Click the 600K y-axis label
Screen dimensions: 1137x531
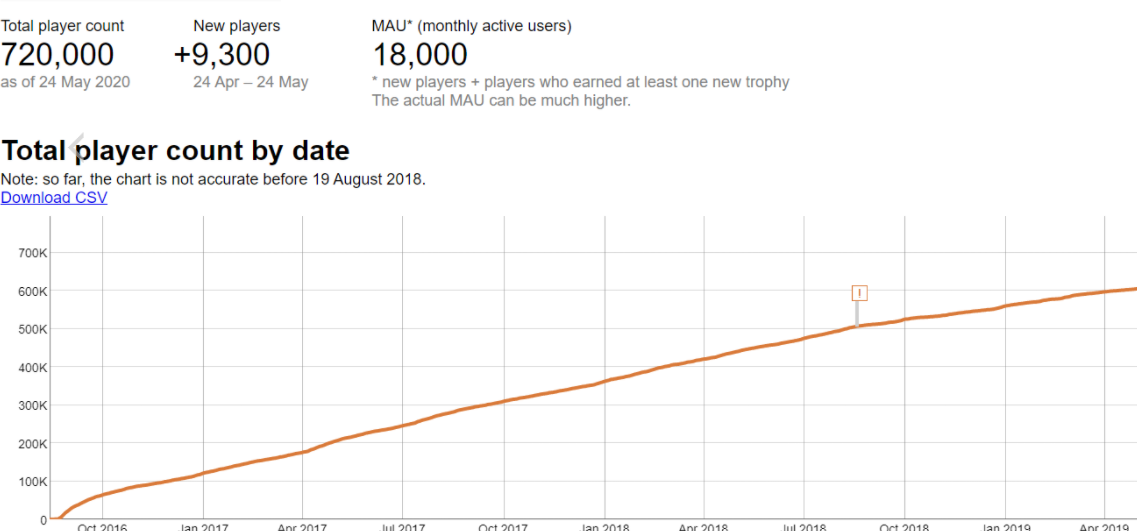tap(34, 291)
